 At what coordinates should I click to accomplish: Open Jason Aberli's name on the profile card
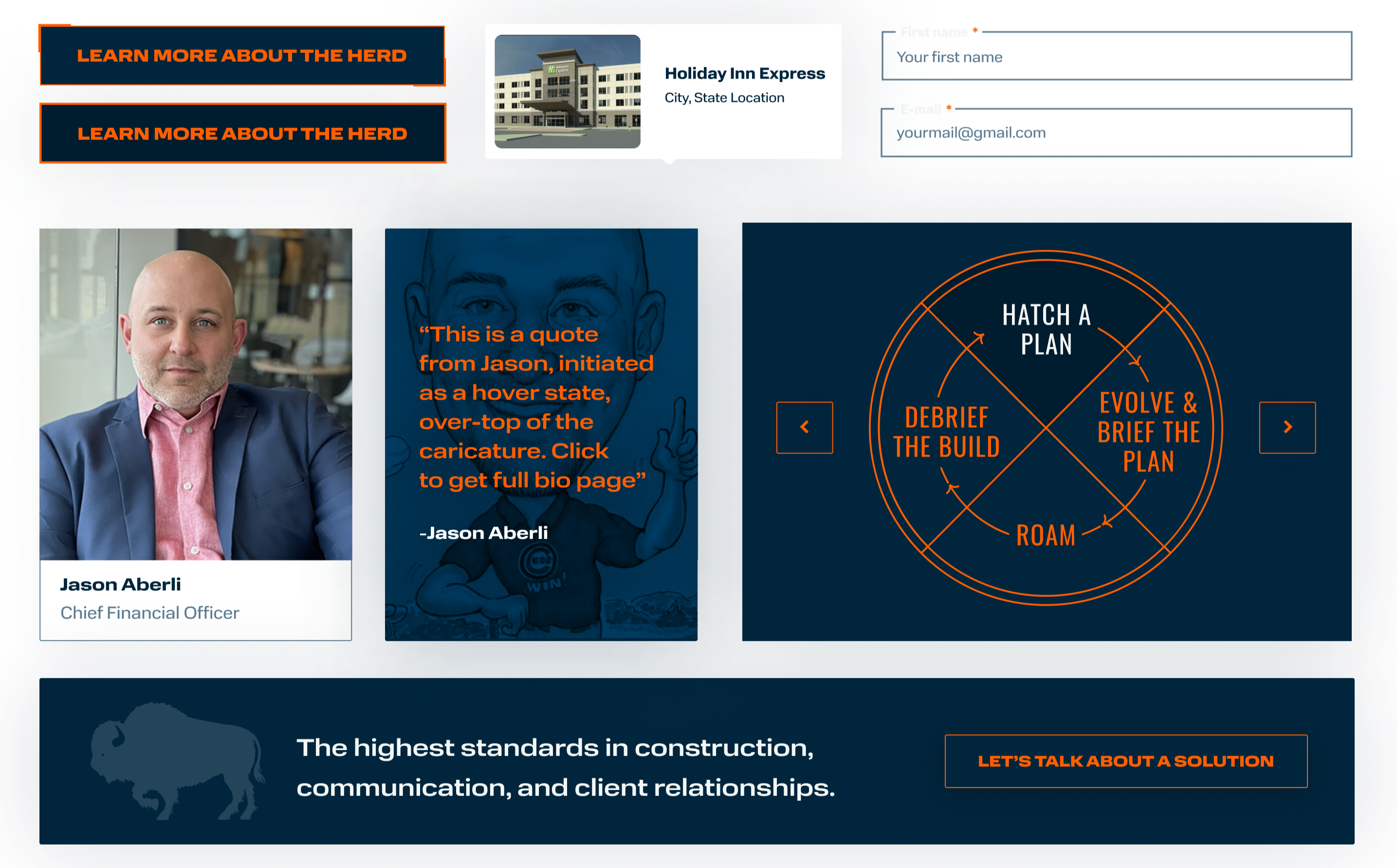121,584
